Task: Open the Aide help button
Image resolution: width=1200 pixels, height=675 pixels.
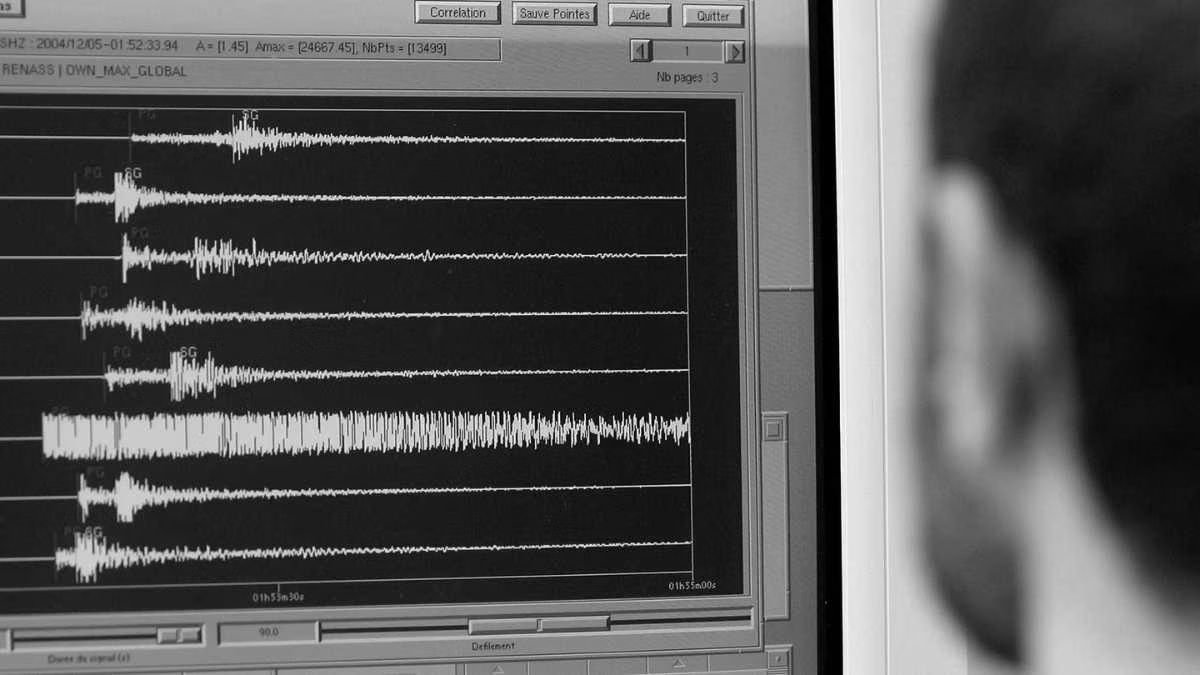Action: click(638, 14)
